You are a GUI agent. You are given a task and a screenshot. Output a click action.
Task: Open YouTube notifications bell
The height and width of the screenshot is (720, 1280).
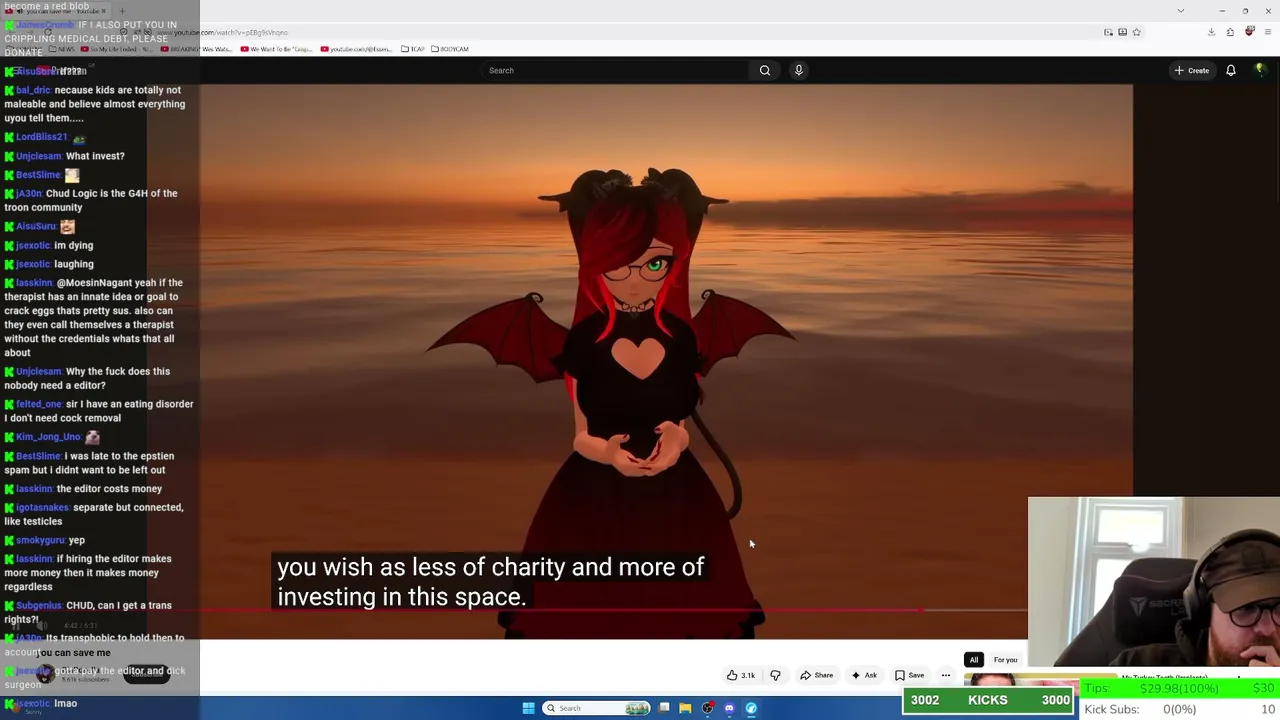coord(1231,70)
